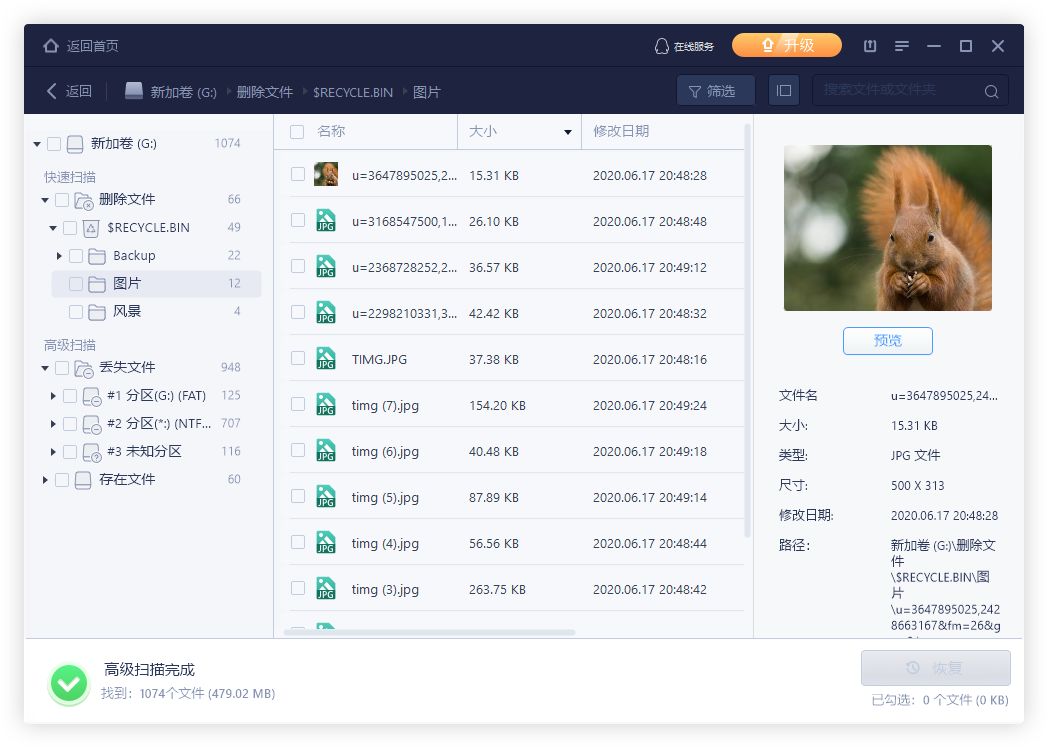This screenshot has height=748, width=1048.
Task: Click the squirrel preview thumbnail image
Action: (x=887, y=228)
